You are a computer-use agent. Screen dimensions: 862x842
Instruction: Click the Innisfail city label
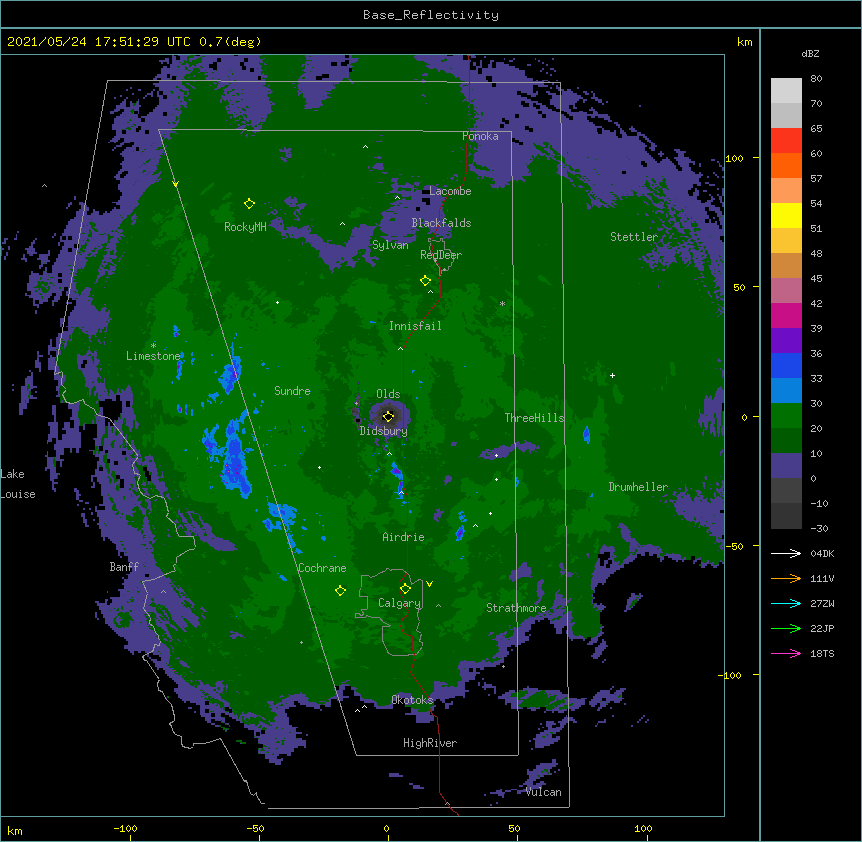[x=415, y=326]
